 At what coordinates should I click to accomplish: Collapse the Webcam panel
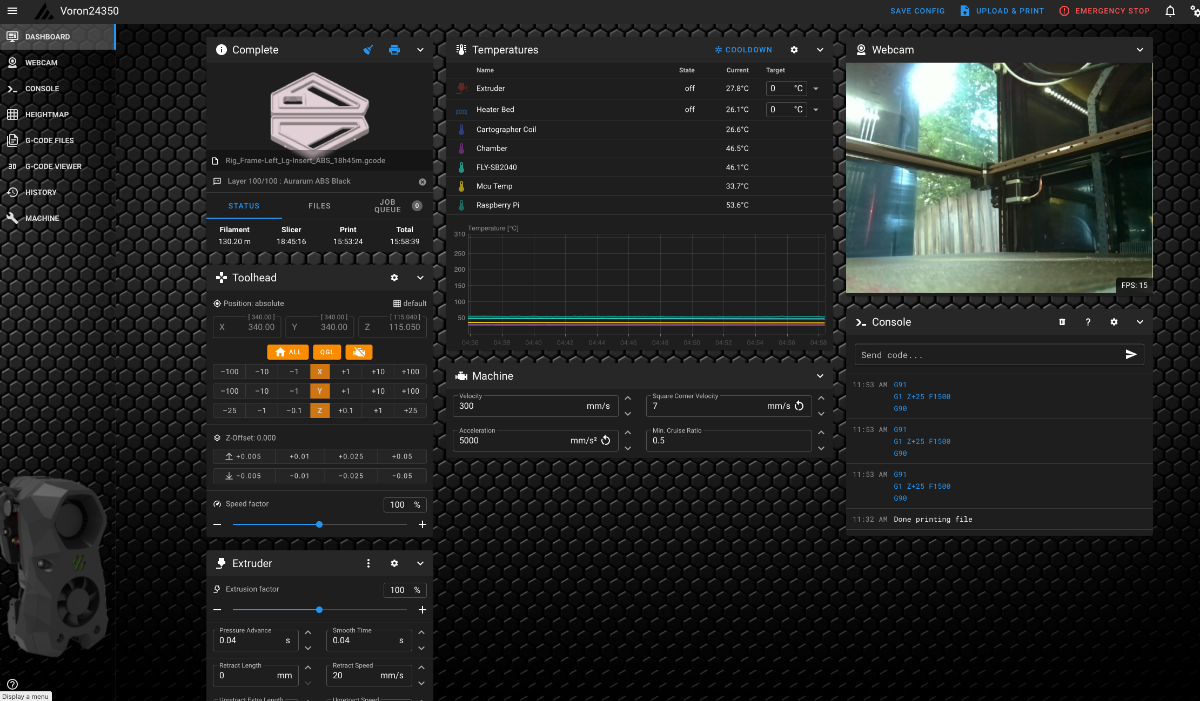[x=1140, y=50]
